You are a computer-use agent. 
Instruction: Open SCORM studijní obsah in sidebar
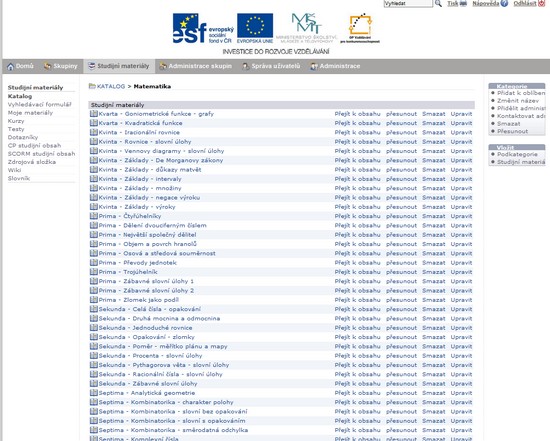[x=41, y=154]
